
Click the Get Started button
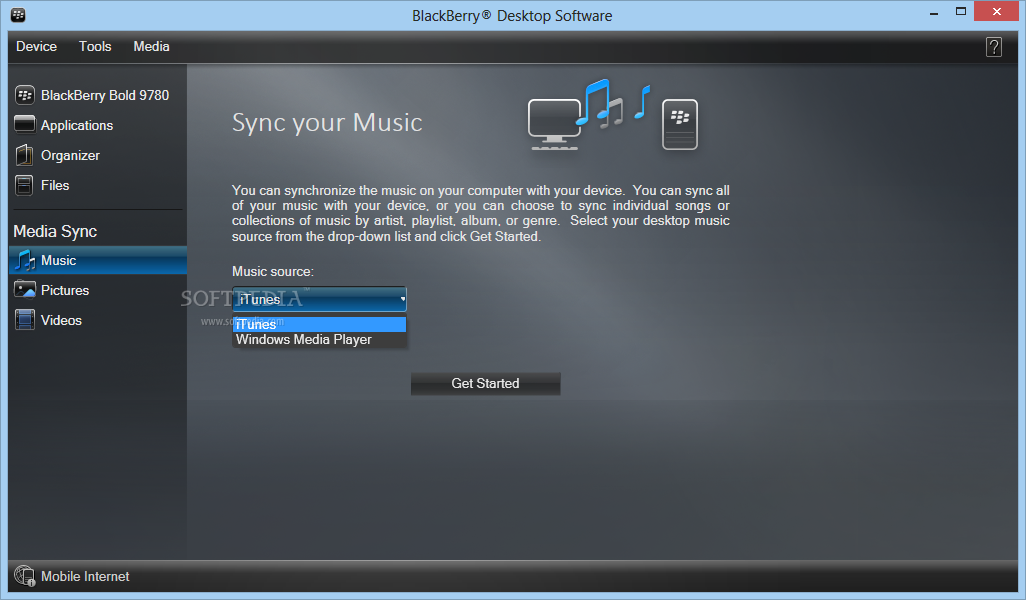click(486, 383)
